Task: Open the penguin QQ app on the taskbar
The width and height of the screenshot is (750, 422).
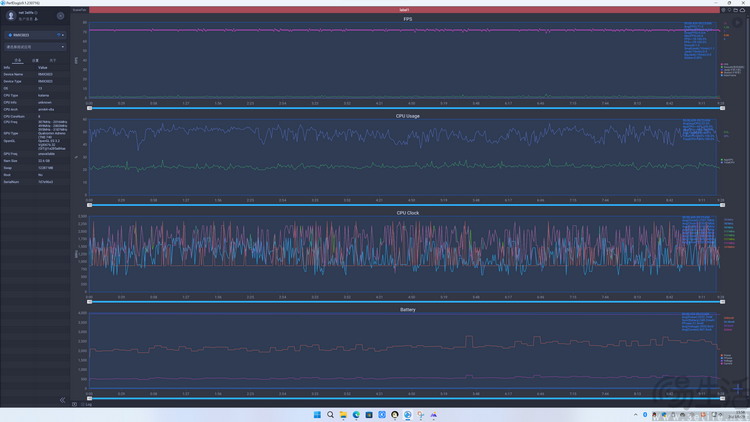Action: pos(395,415)
